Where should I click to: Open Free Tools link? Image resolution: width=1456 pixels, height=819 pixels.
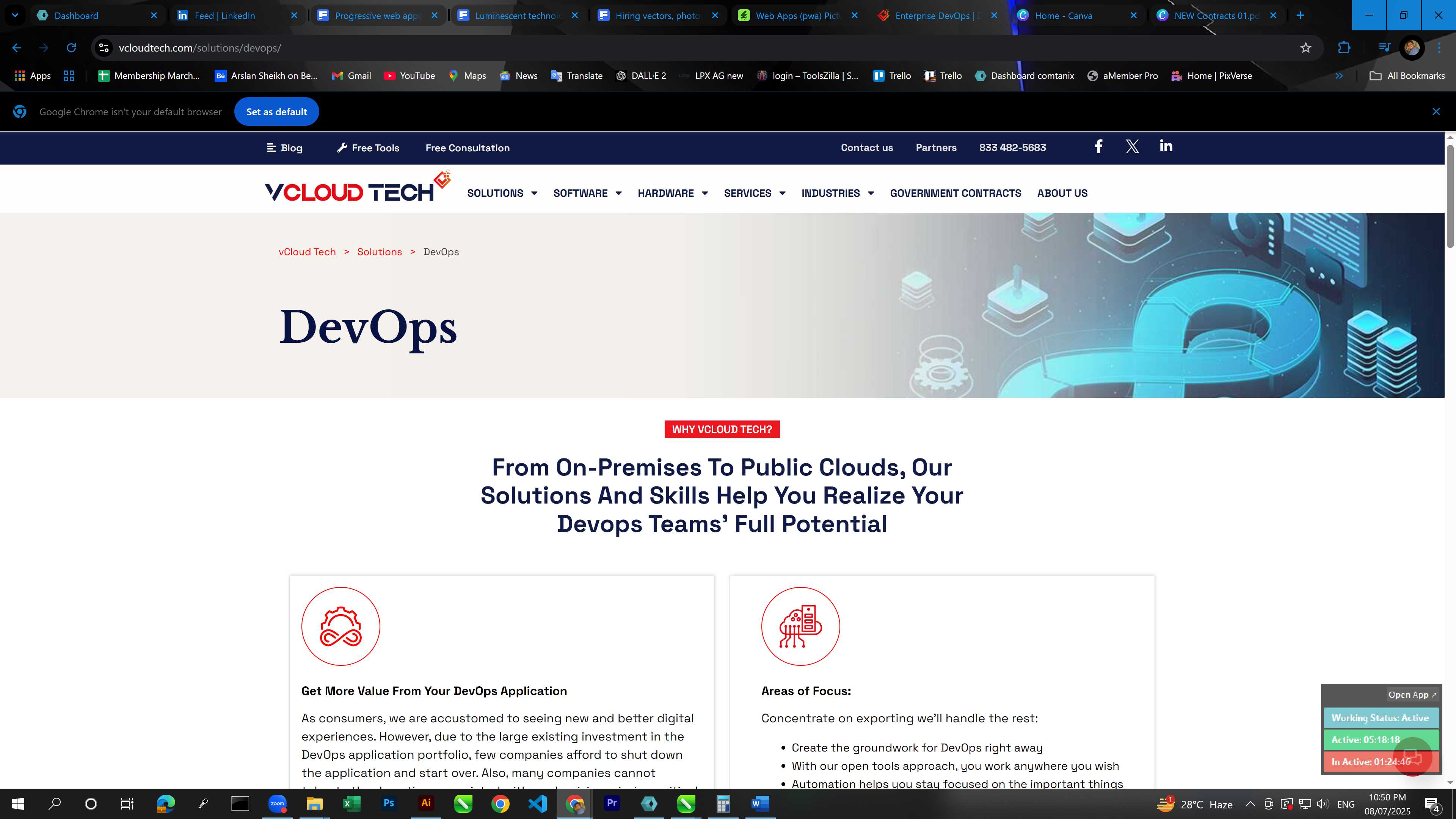click(368, 148)
